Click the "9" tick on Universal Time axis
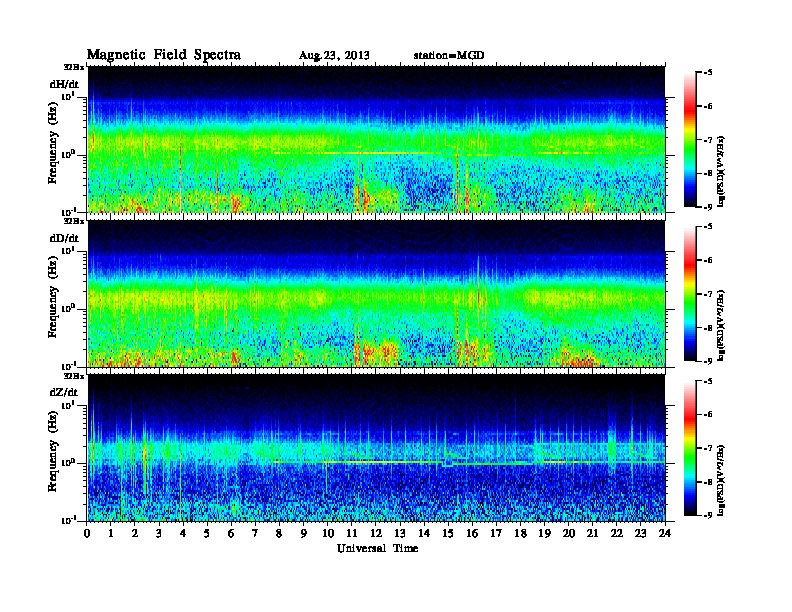This screenshot has height=612, width=792. (304, 534)
